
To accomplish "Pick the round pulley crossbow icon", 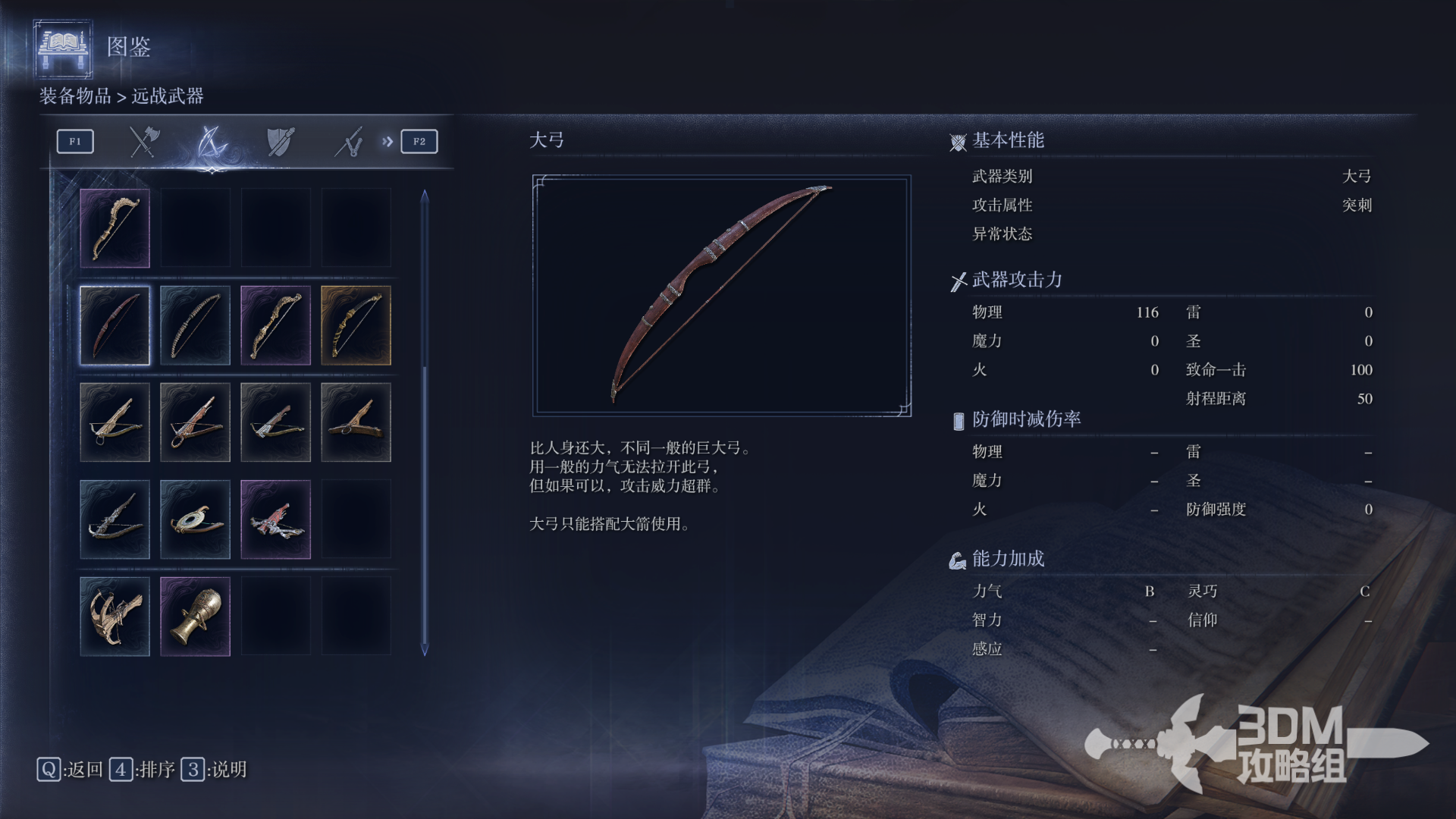I will pos(196,519).
